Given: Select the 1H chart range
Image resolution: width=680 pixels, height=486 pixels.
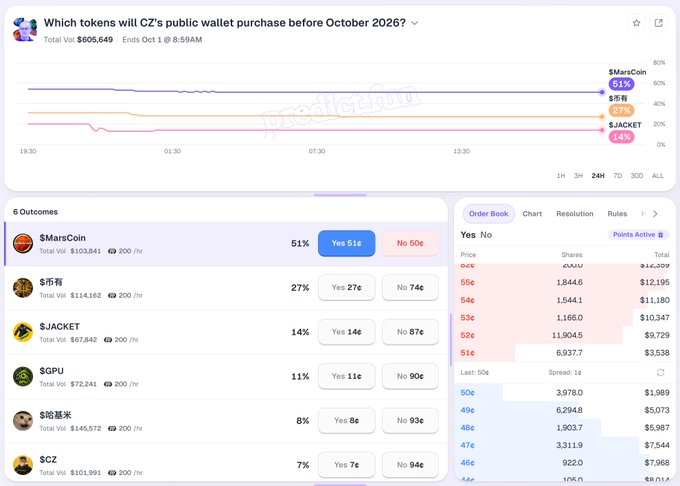Looking at the screenshot, I should tap(561, 176).
